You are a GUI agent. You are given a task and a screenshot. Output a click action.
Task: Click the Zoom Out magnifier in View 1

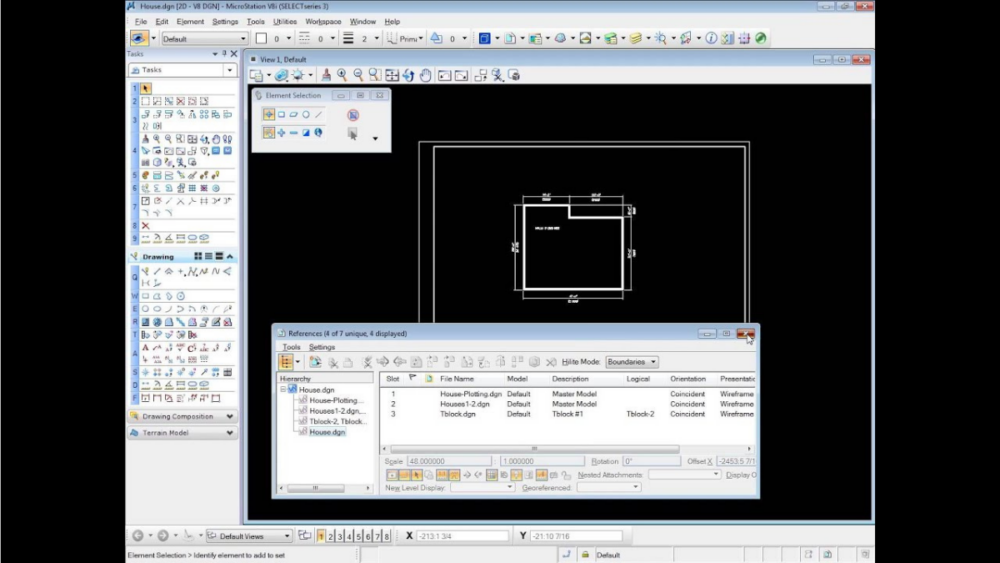[x=358, y=75]
